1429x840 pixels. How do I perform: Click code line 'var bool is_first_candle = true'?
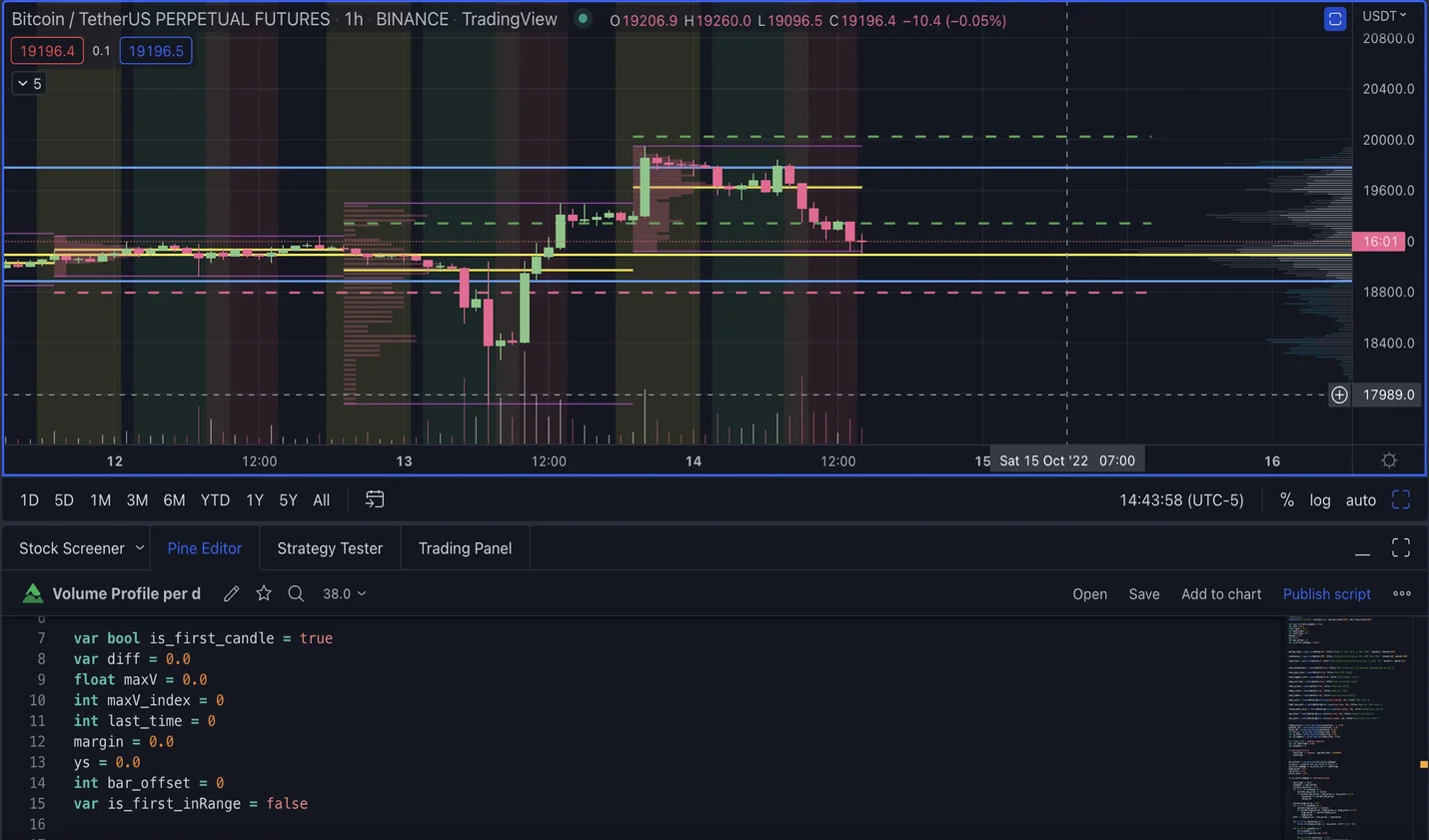pyautogui.click(x=203, y=638)
